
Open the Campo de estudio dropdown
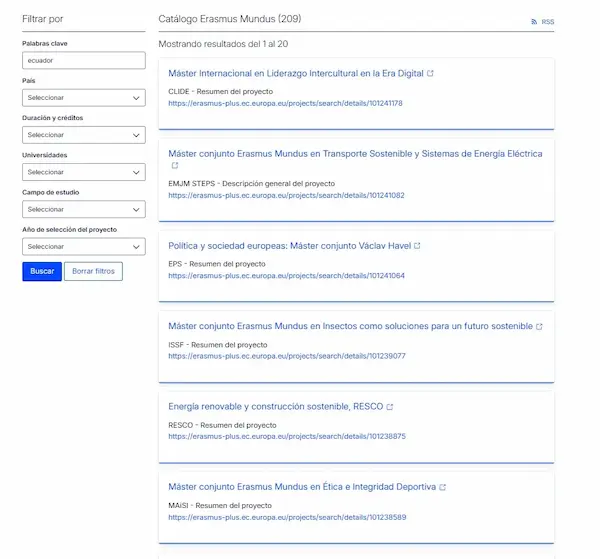[x=84, y=209]
